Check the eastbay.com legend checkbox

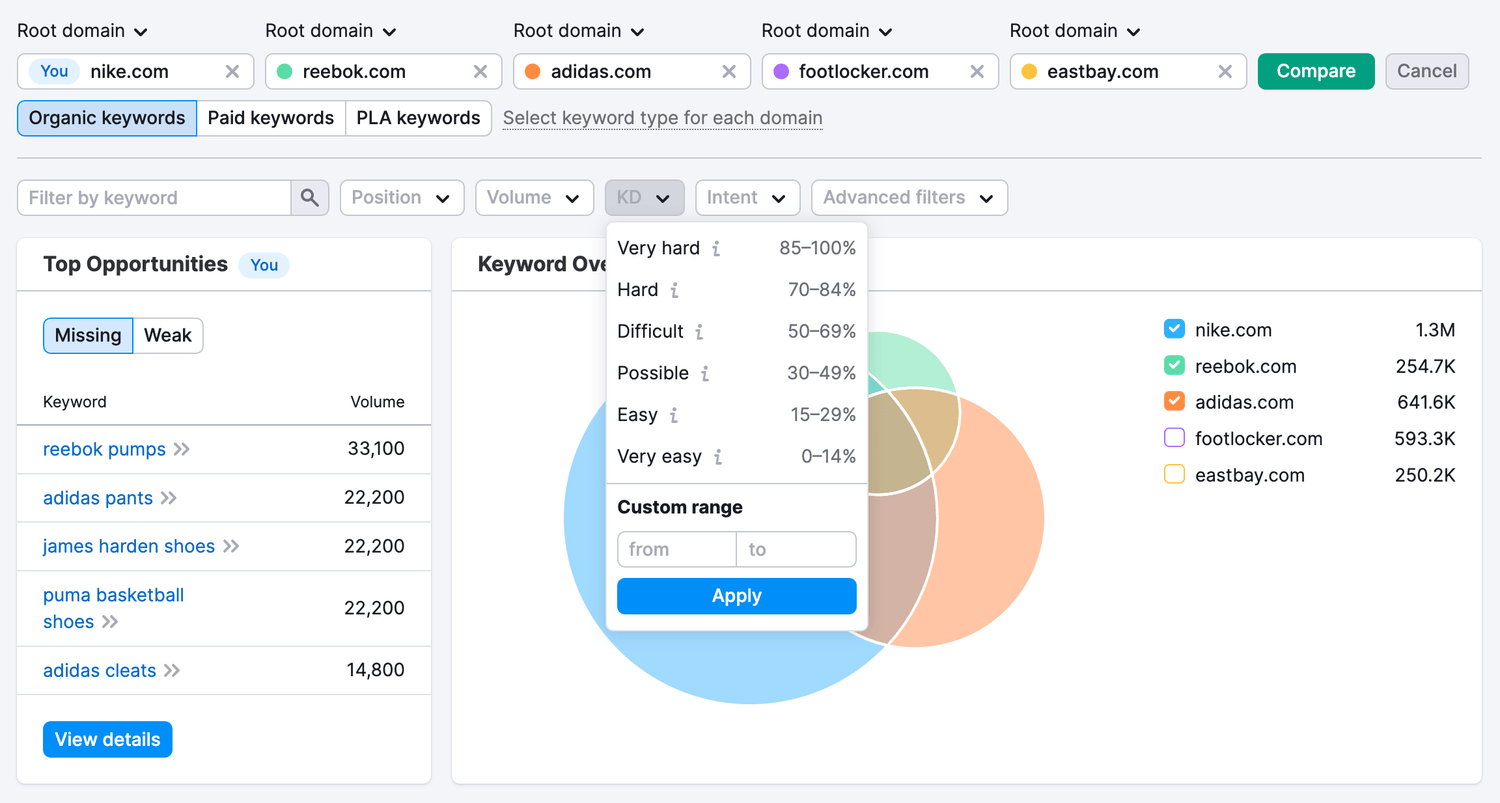(1174, 475)
